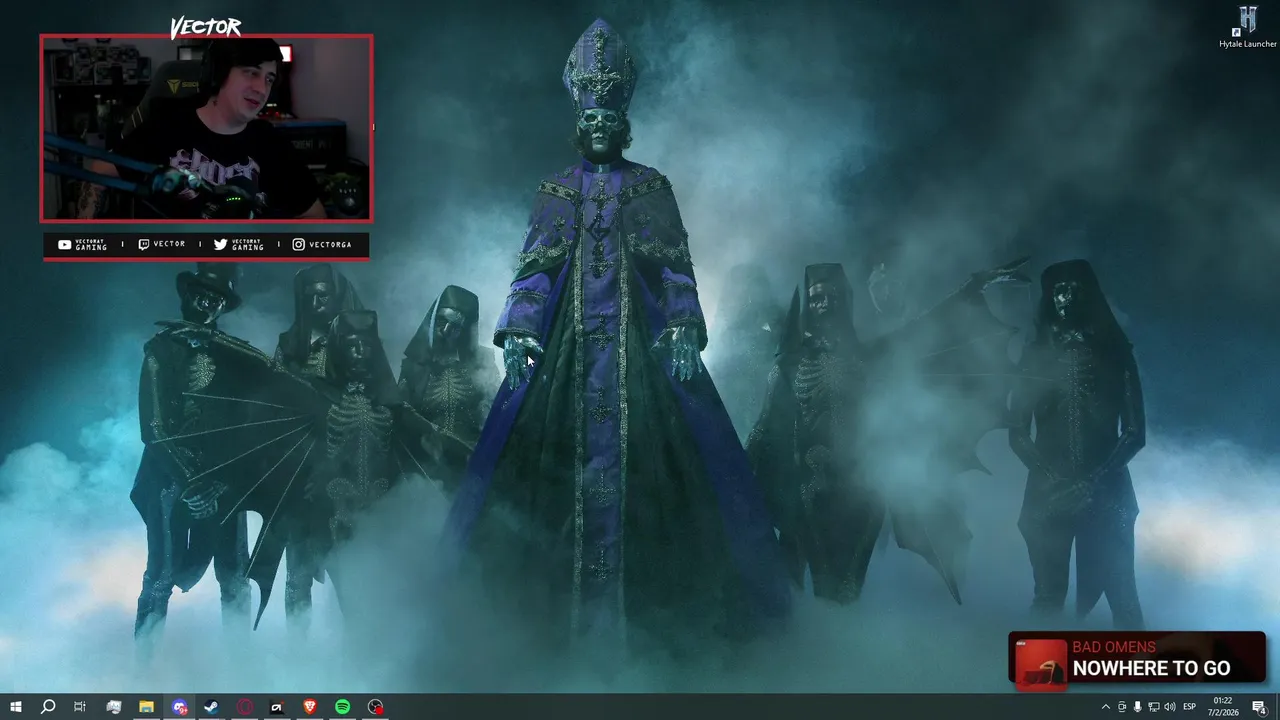Show hidden system tray icons
Screen dimensions: 1280x720
point(1105,707)
